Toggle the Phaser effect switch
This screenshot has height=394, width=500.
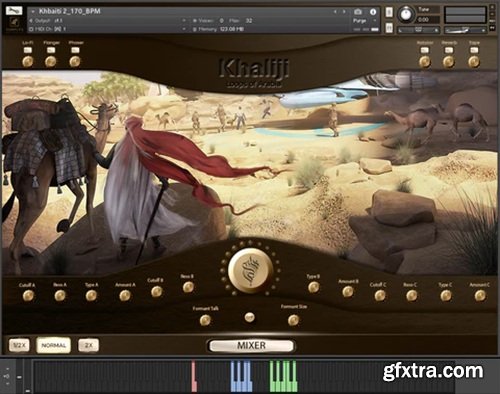(x=75, y=50)
